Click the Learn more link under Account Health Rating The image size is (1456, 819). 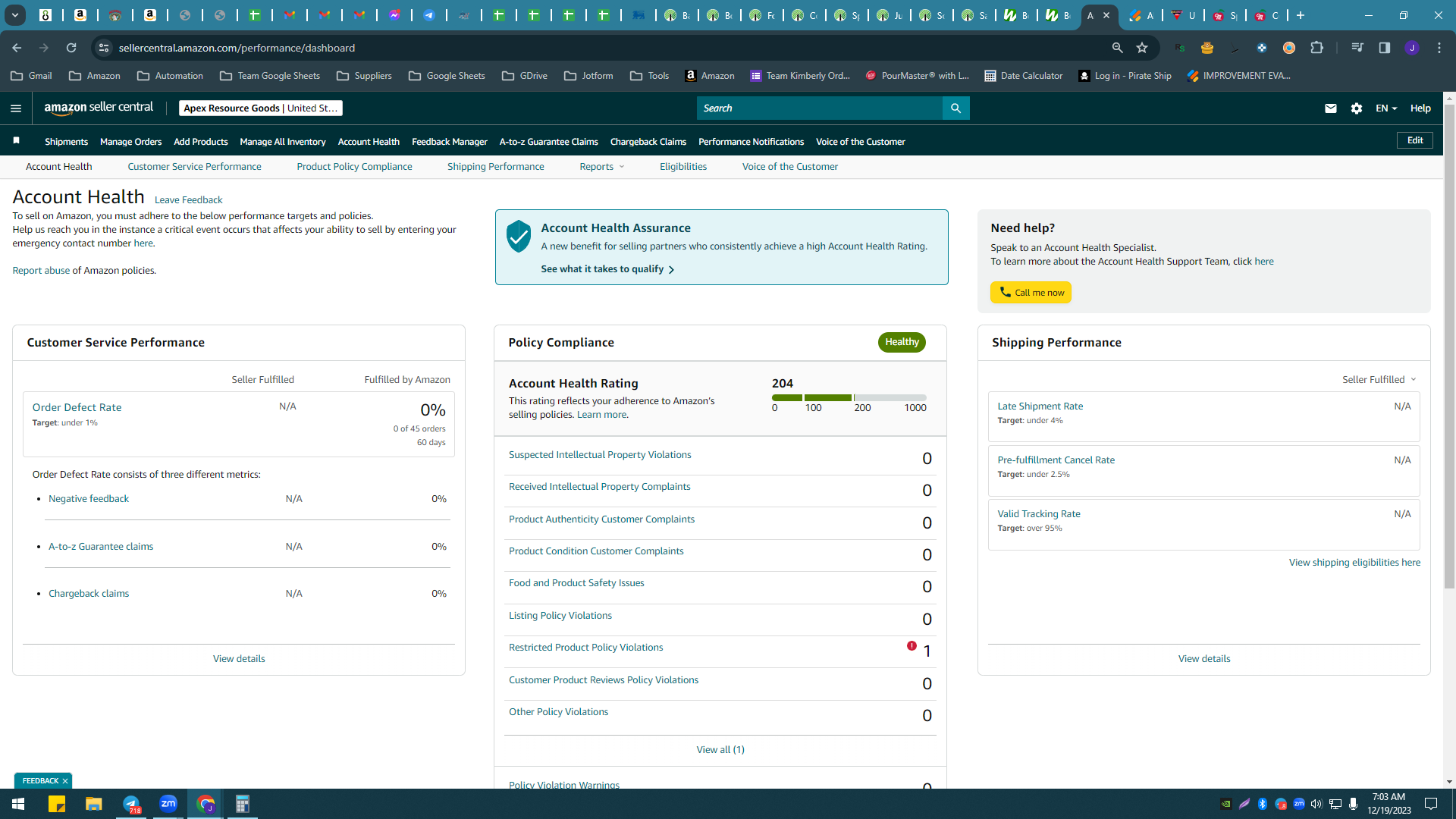coord(601,415)
